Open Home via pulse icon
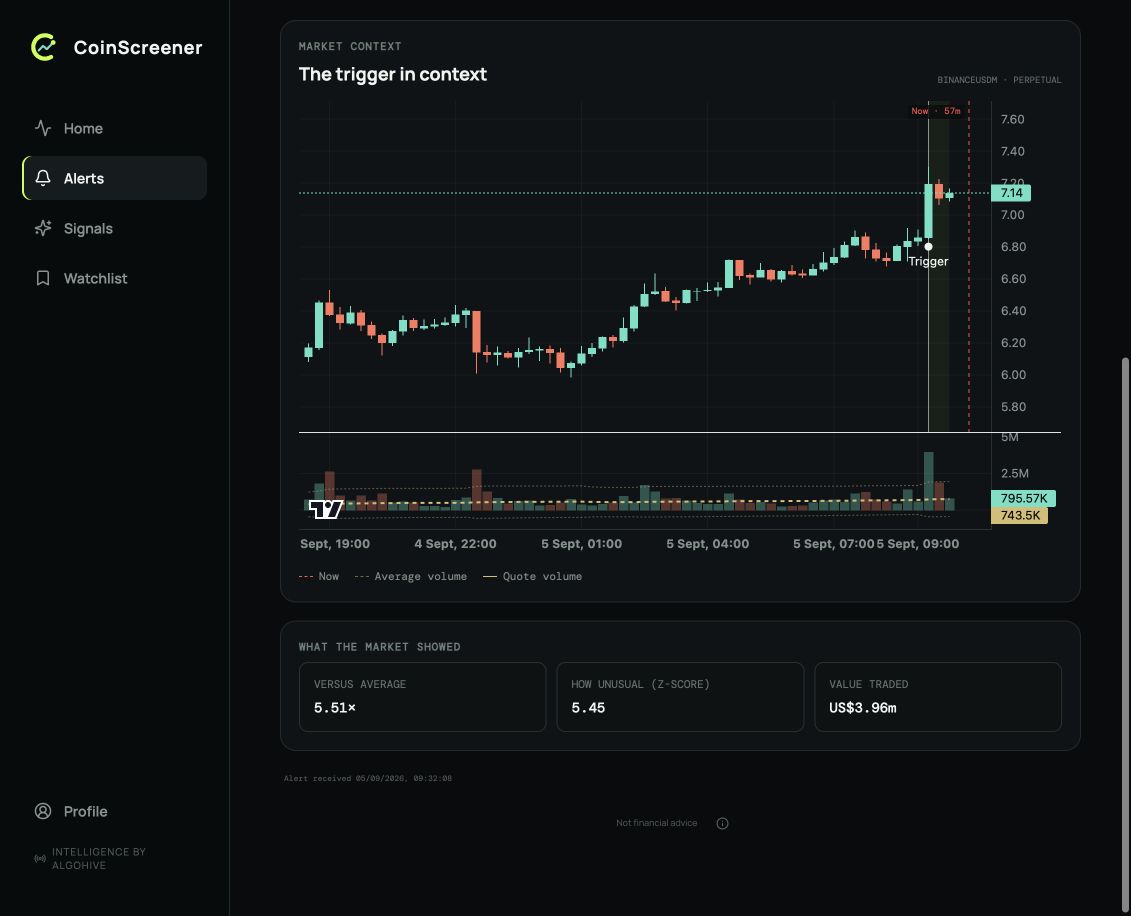 pyautogui.click(x=43, y=128)
